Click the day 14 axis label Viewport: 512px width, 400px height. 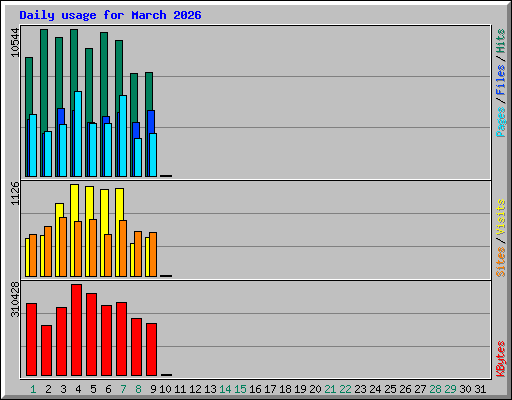[x=225, y=389]
